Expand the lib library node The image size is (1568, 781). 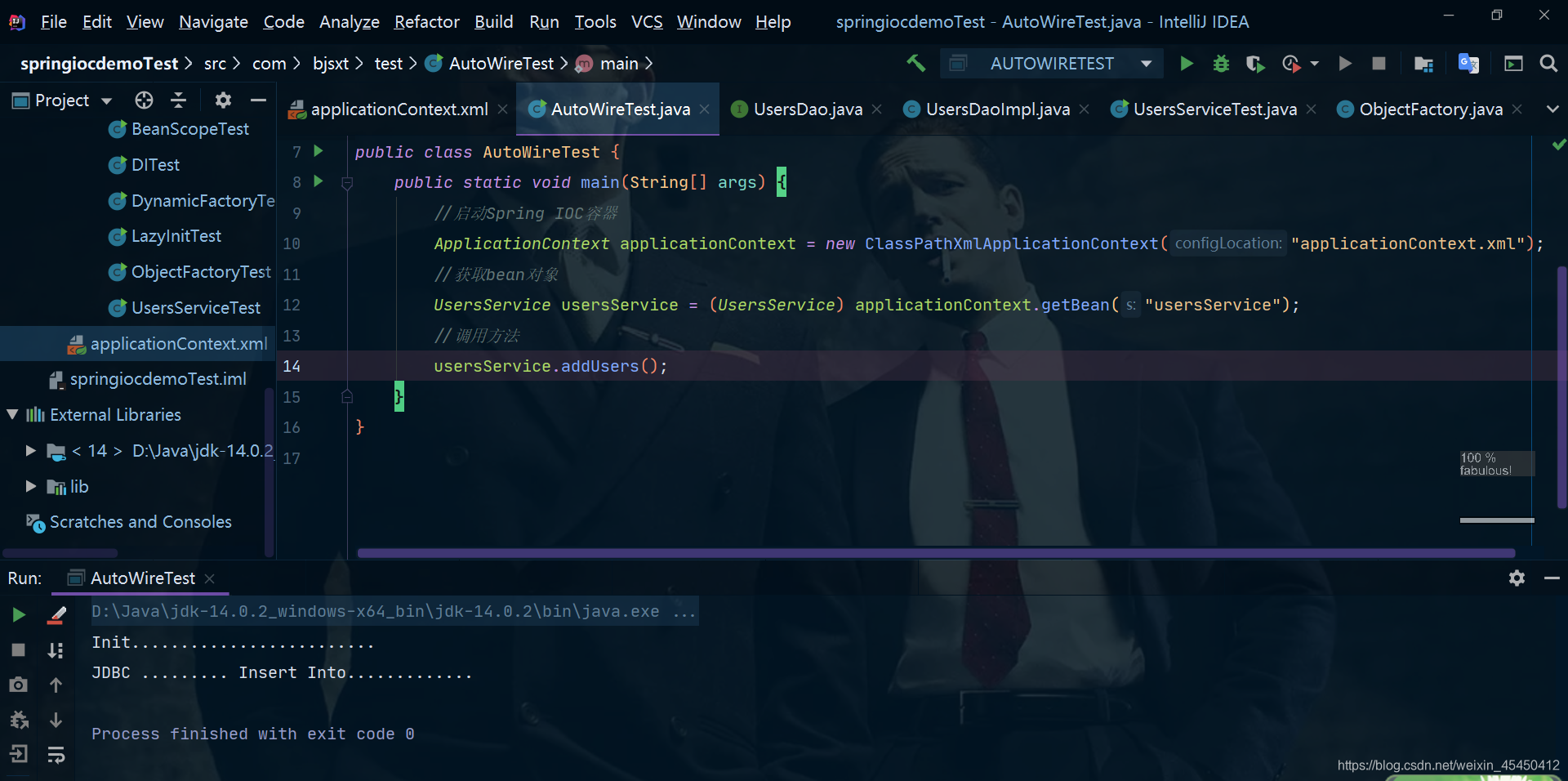tap(30, 486)
